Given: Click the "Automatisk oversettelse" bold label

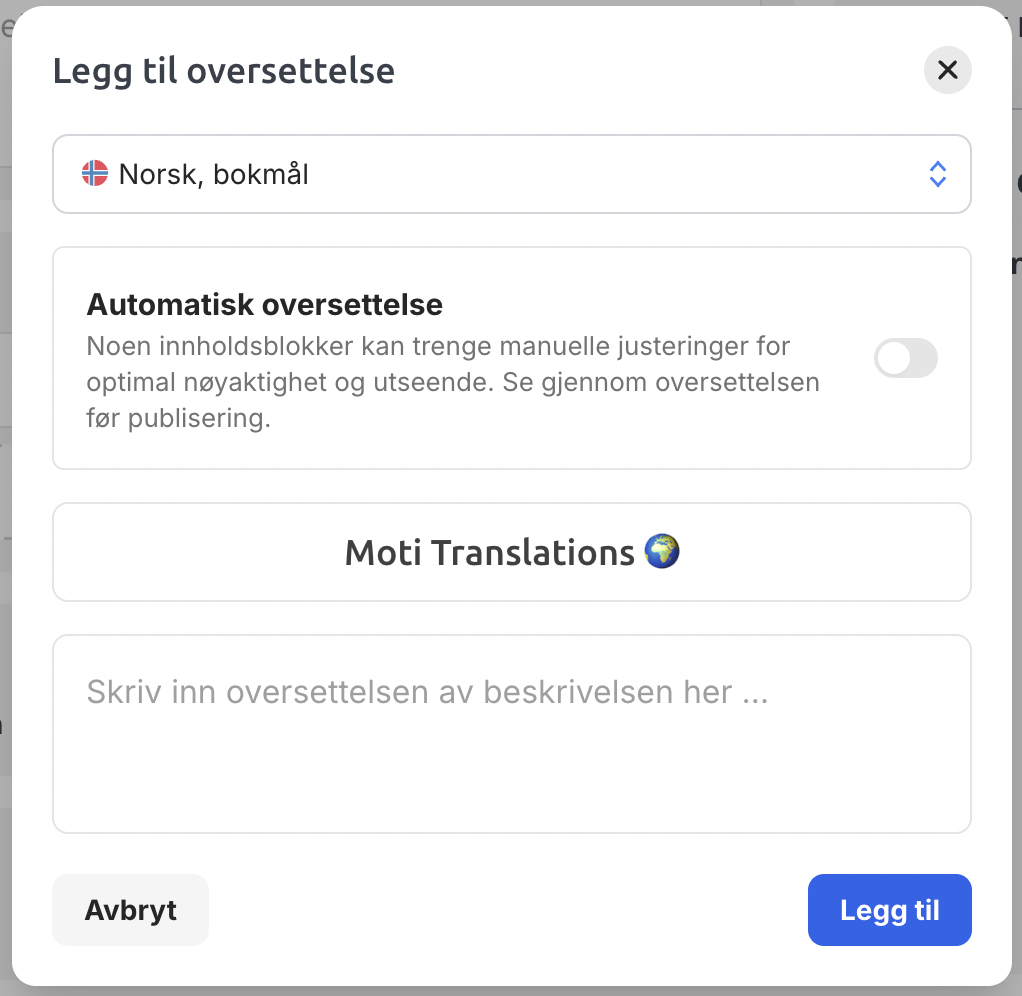Looking at the screenshot, I should [265, 304].
